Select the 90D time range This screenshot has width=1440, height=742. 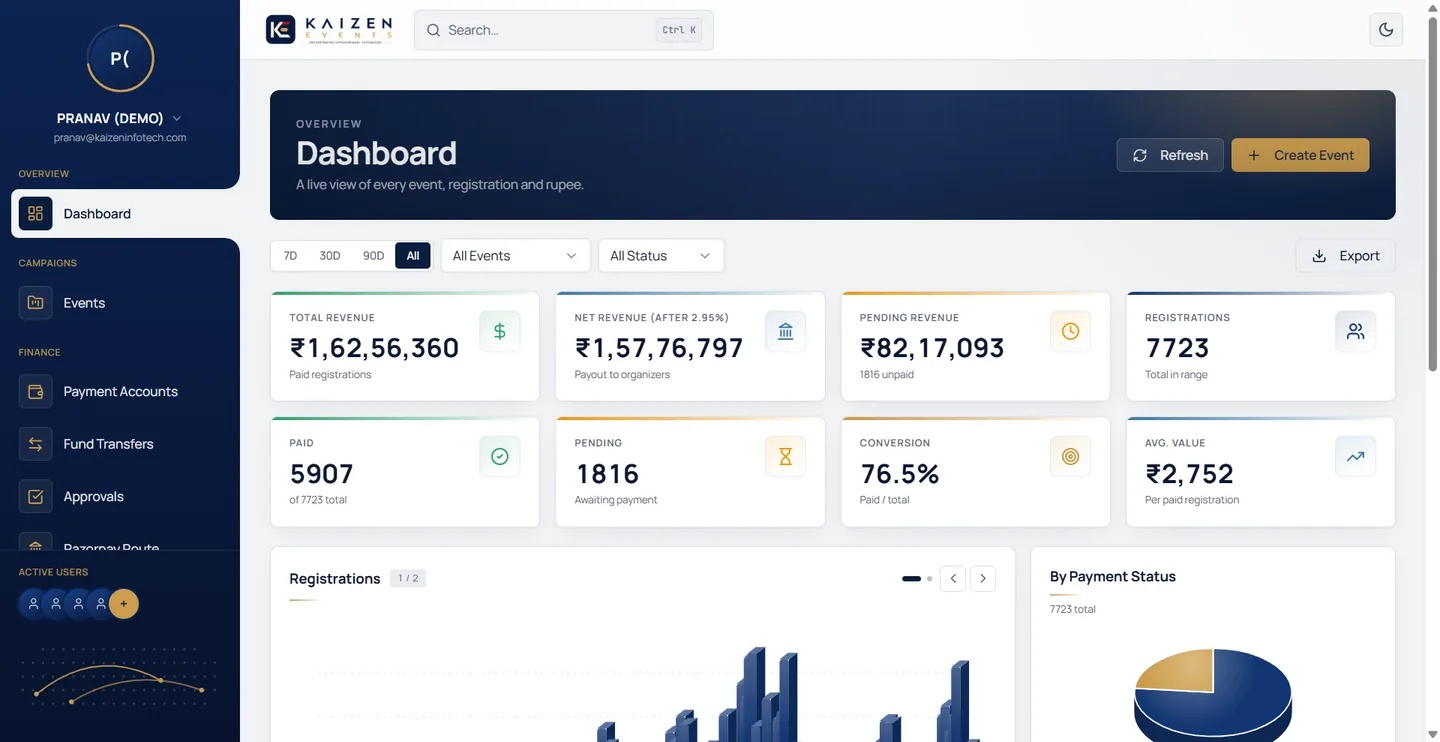(x=373, y=256)
